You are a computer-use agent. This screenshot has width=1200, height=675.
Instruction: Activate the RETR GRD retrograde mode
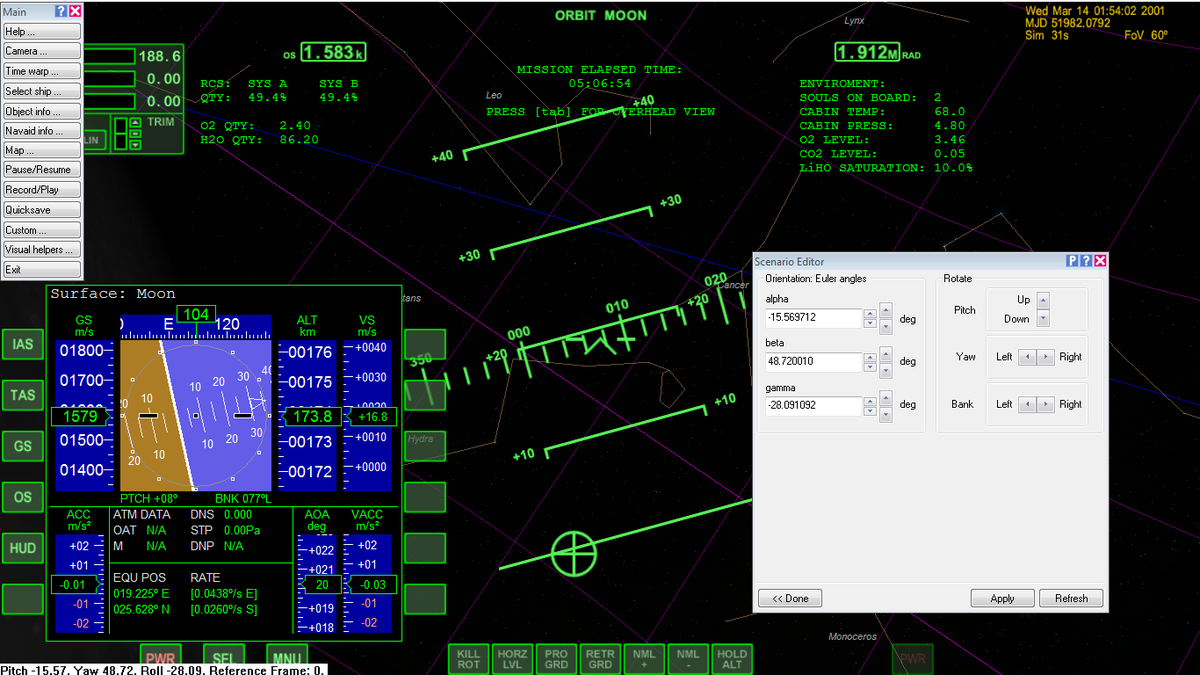click(x=600, y=659)
